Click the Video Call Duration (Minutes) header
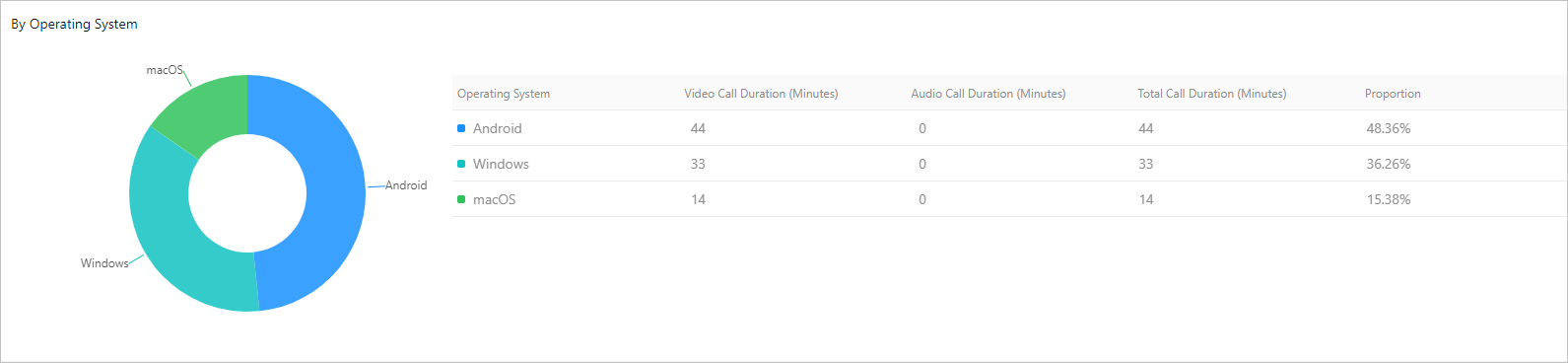Viewport: 1568px width, 363px height. [x=761, y=94]
